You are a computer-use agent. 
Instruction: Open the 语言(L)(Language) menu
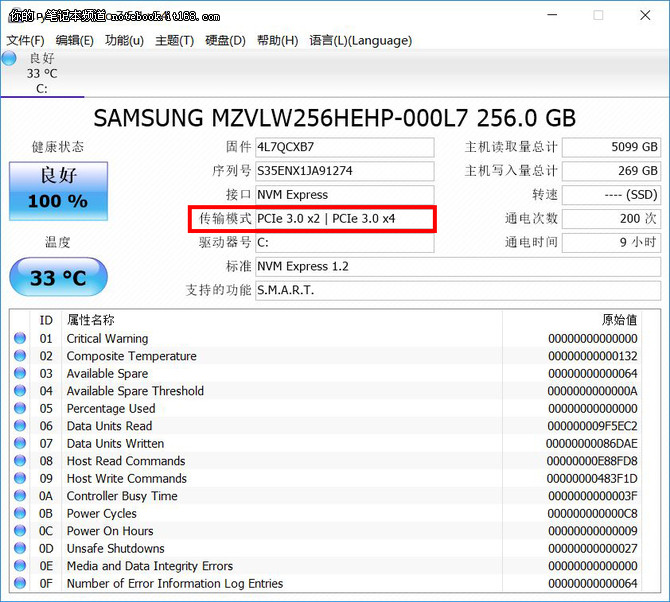(x=361, y=41)
